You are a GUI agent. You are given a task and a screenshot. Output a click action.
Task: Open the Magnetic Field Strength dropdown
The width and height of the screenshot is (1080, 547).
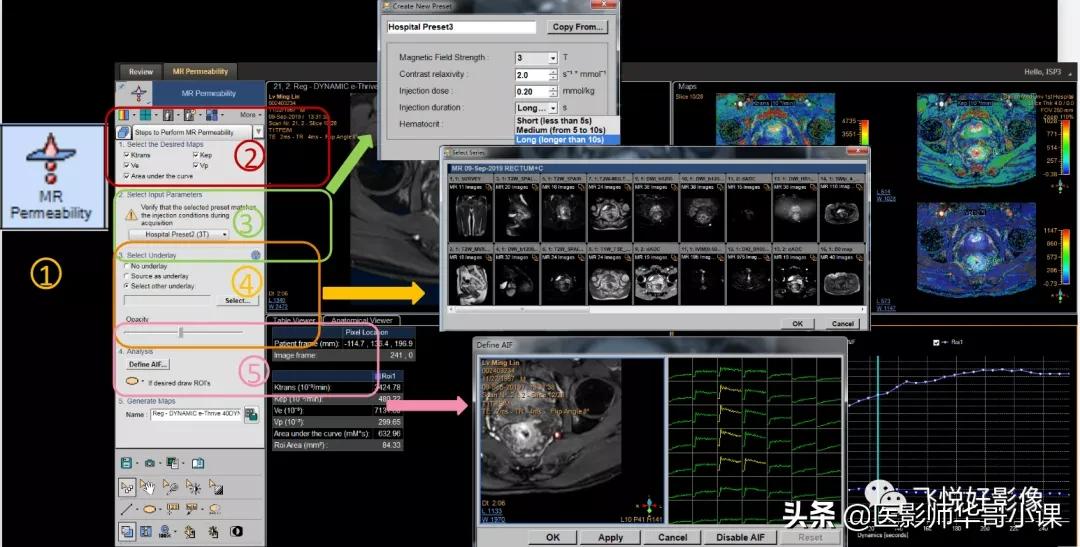point(537,58)
